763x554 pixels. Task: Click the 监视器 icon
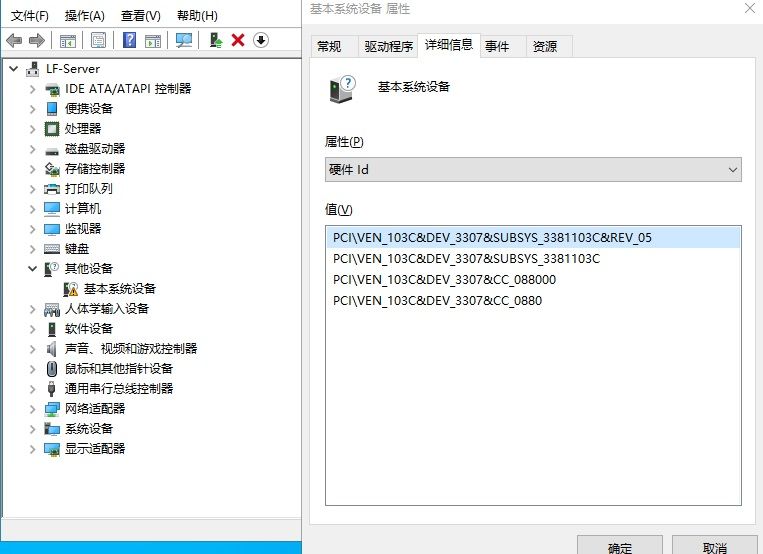(x=52, y=229)
